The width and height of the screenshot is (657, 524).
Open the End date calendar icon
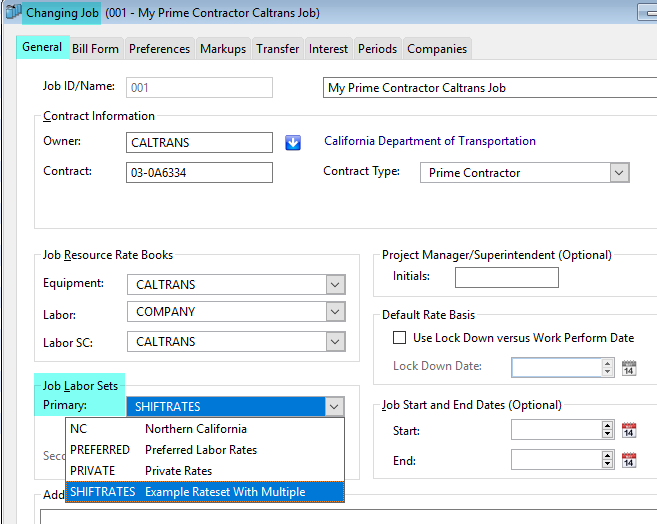[x=629, y=460]
